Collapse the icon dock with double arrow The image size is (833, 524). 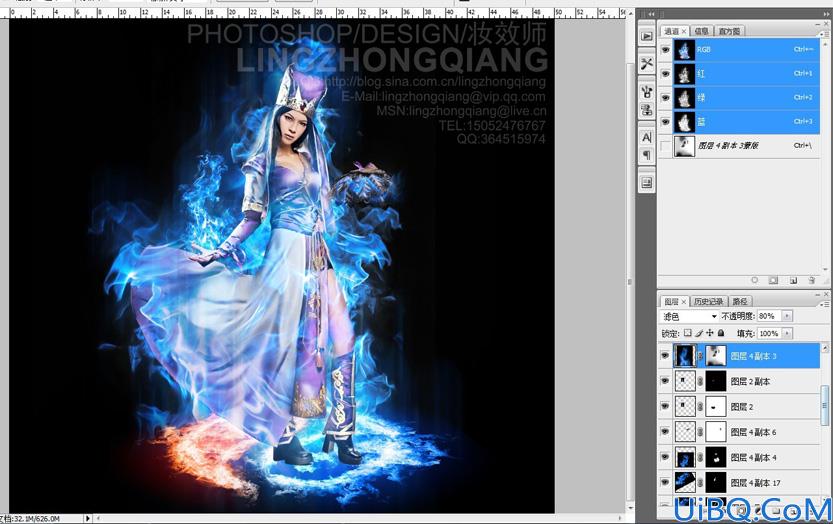coord(651,14)
